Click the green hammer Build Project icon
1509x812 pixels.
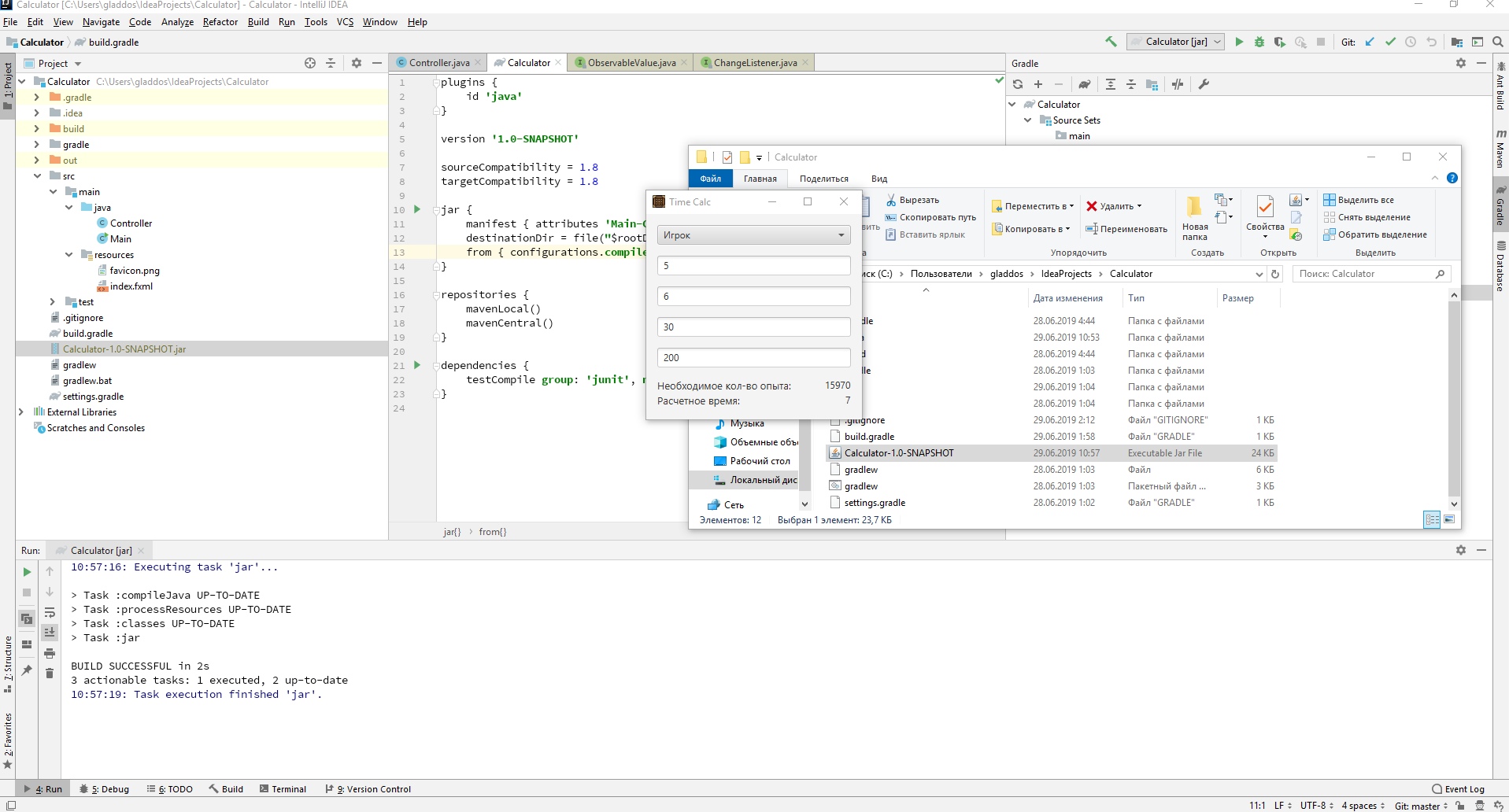[x=1111, y=42]
